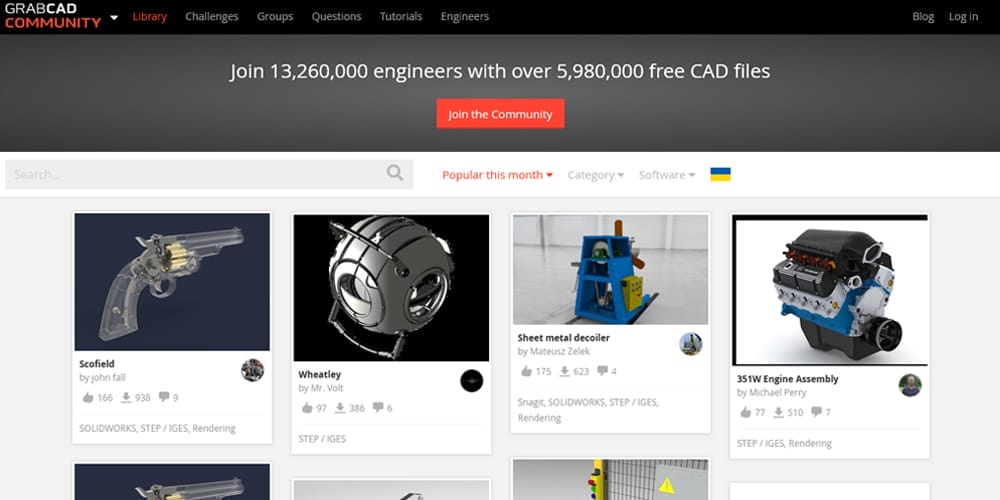Click the Ukraine flag icon

720,175
